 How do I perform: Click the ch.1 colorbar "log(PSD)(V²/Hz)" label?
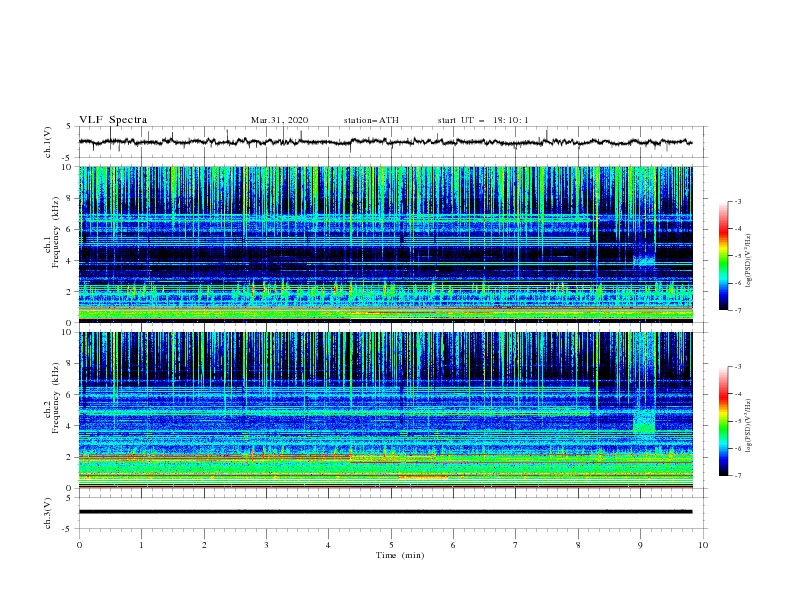749,261
